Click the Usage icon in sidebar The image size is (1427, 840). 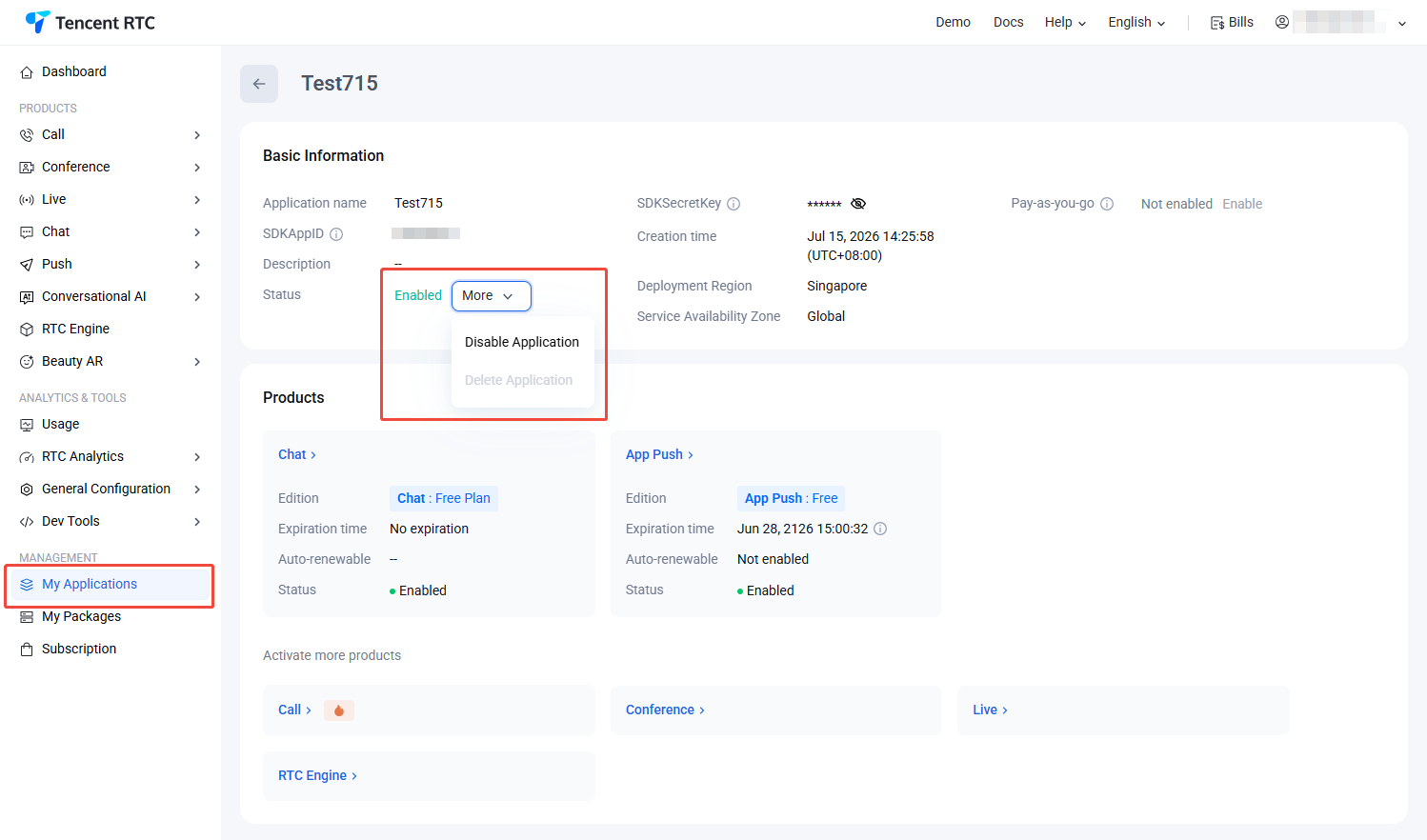pos(27,425)
